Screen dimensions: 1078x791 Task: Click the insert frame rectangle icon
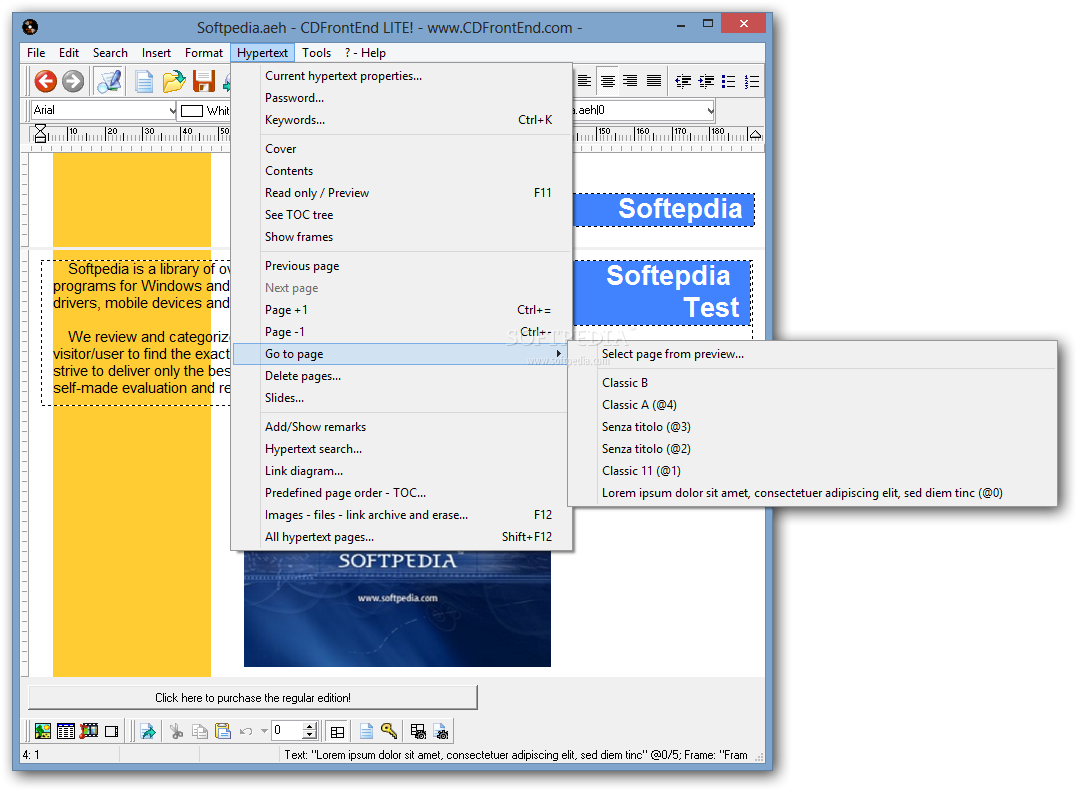click(111, 731)
